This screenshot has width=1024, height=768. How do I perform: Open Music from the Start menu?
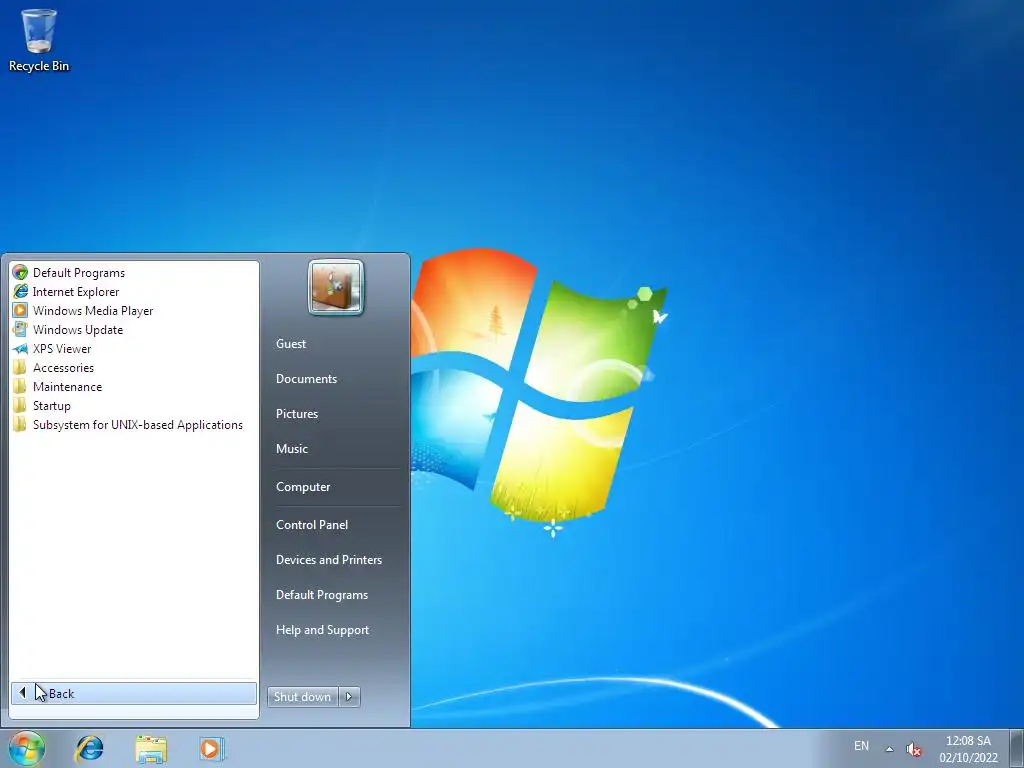291,449
